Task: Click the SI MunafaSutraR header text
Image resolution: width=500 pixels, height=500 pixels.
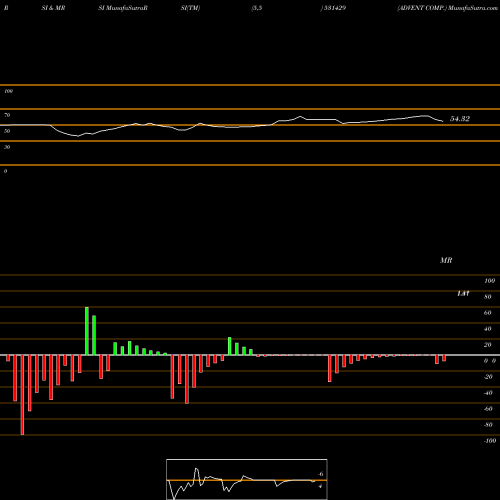Action: 123,8
